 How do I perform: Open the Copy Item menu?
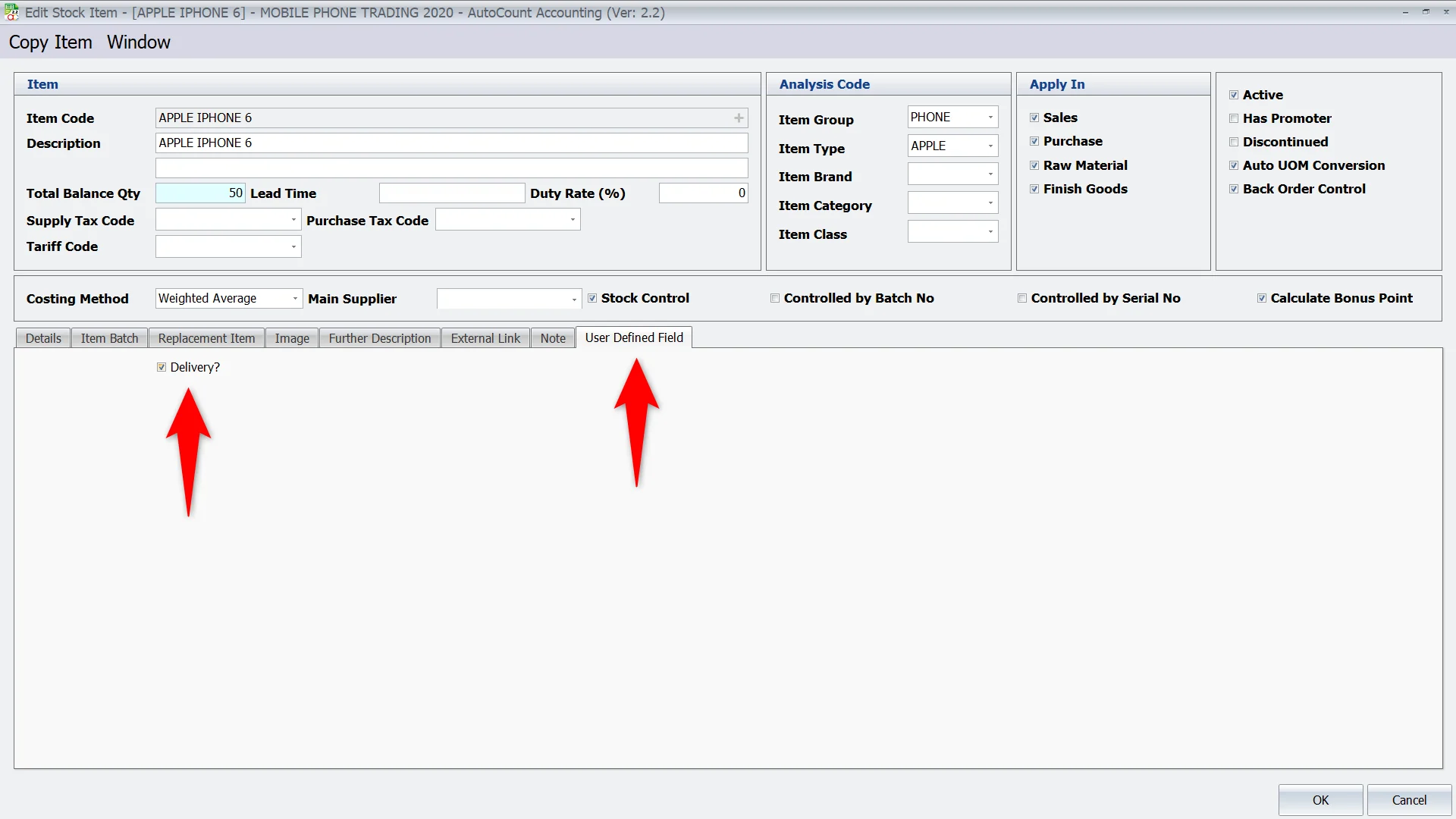[x=50, y=42]
